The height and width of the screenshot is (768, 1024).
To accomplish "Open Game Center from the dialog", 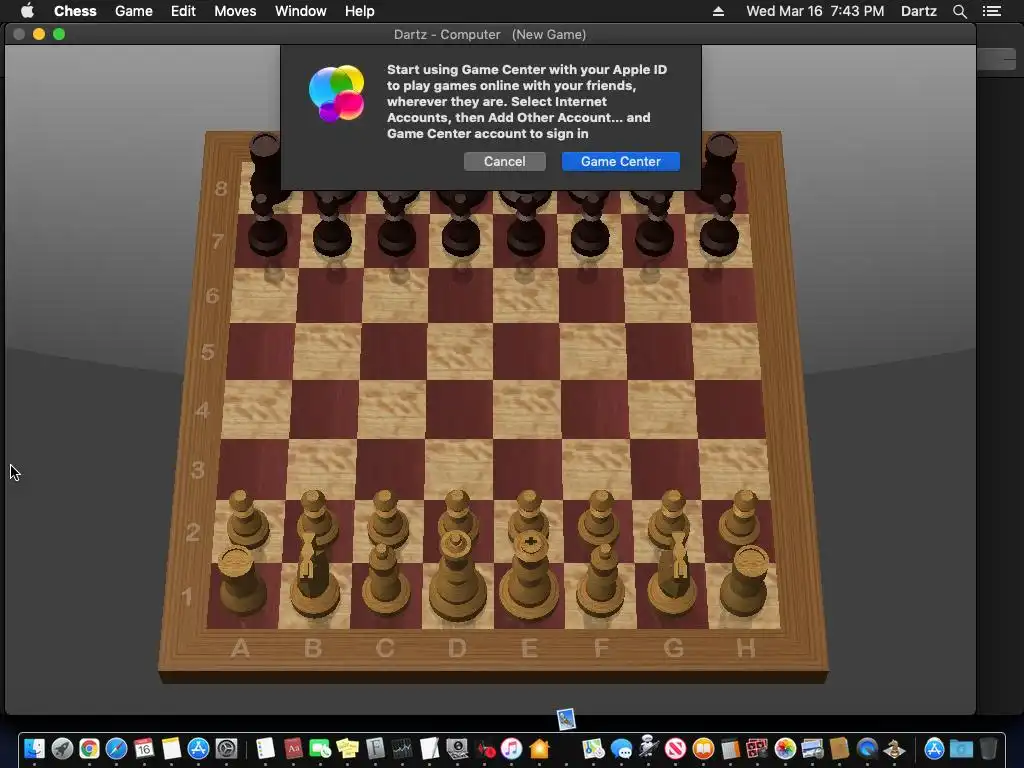I will (x=620, y=161).
